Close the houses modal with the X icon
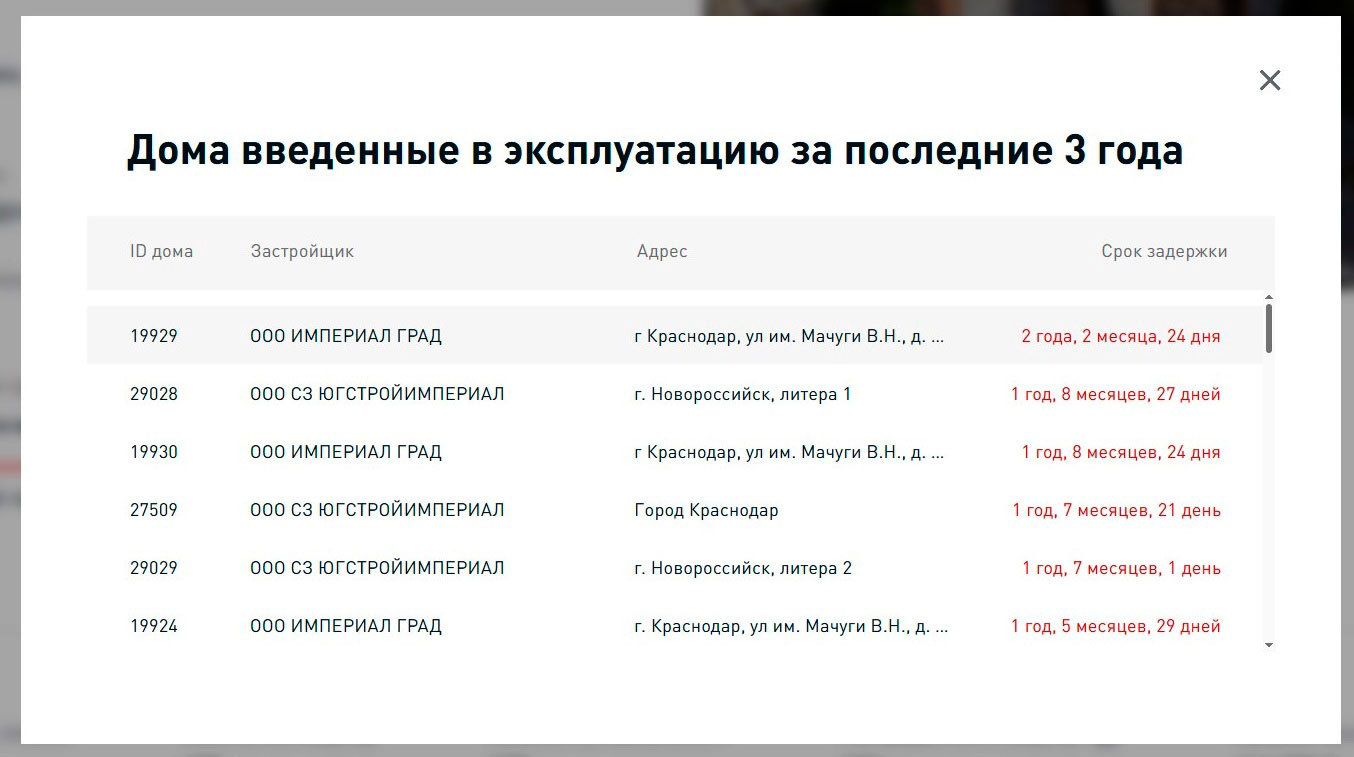The image size is (1354, 757). click(x=1269, y=80)
